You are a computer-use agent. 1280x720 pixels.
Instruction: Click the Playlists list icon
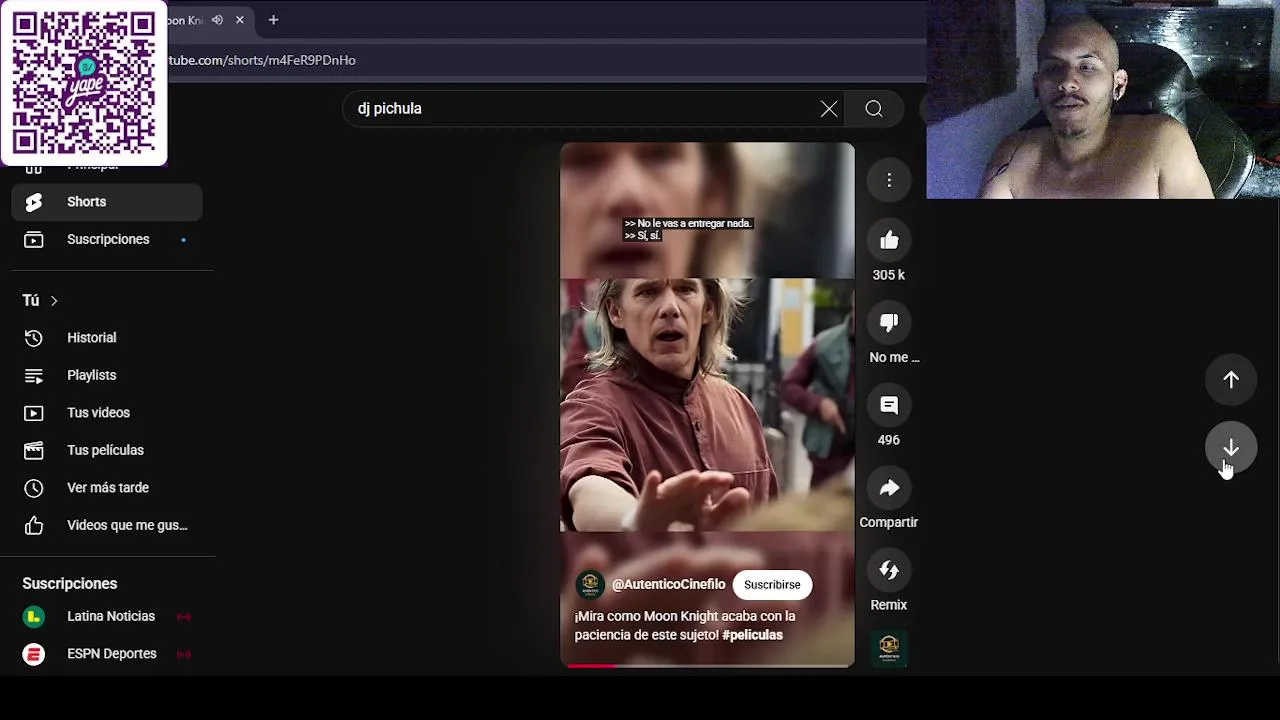[x=34, y=376]
